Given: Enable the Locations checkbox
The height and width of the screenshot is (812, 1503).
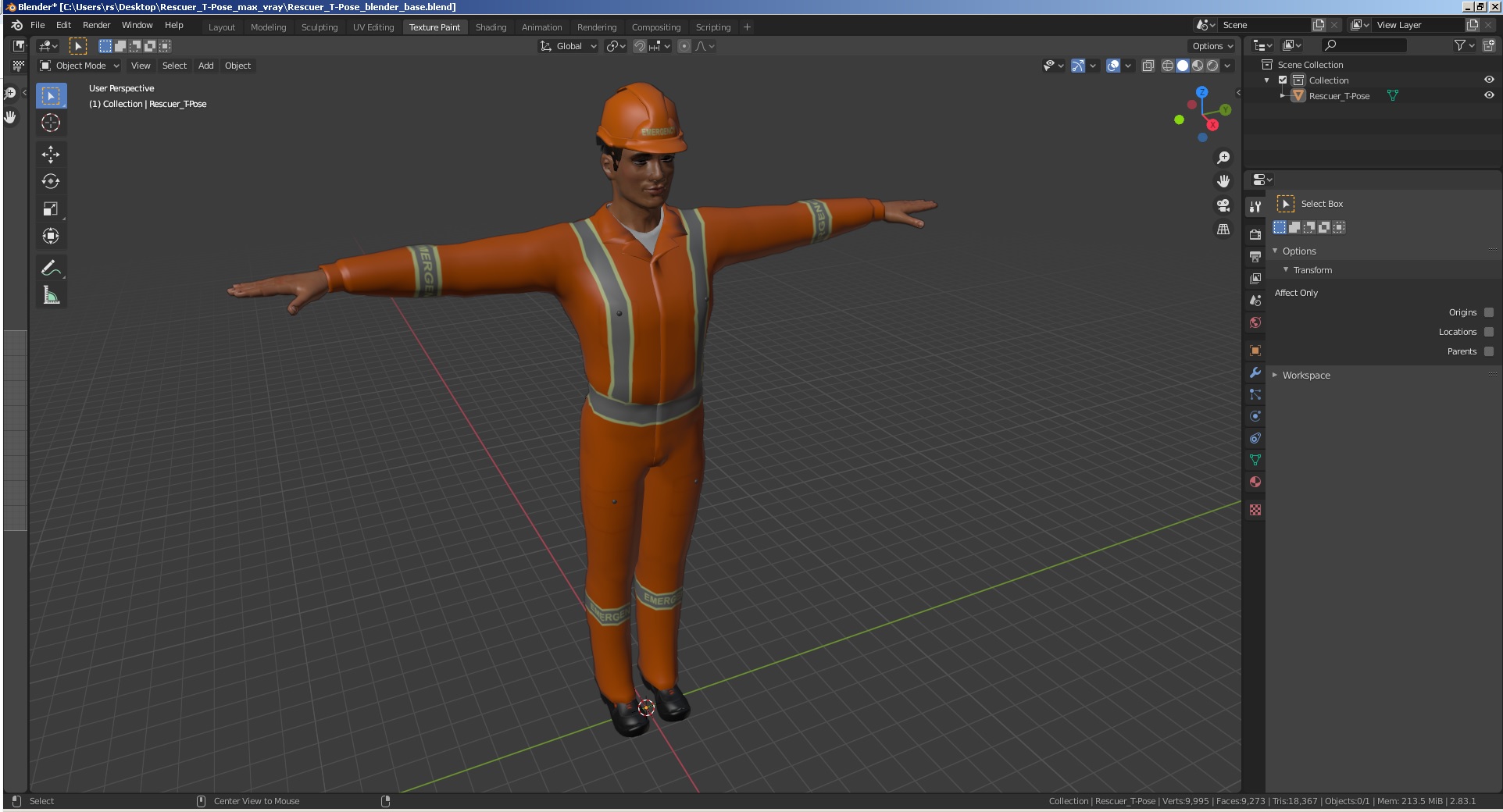Looking at the screenshot, I should tap(1489, 332).
